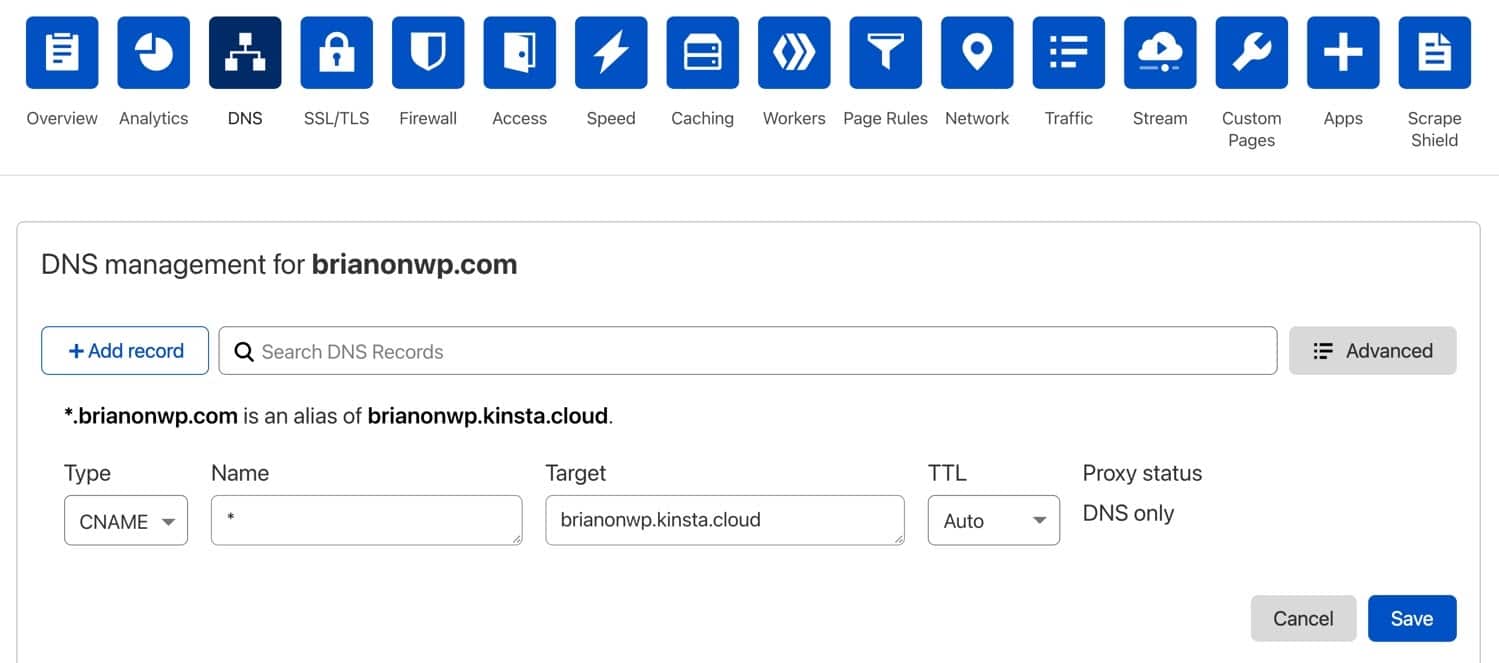Click the Add record button
Image resolution: width=1499 pixels, height=663 pixels.
click(125, 351)
